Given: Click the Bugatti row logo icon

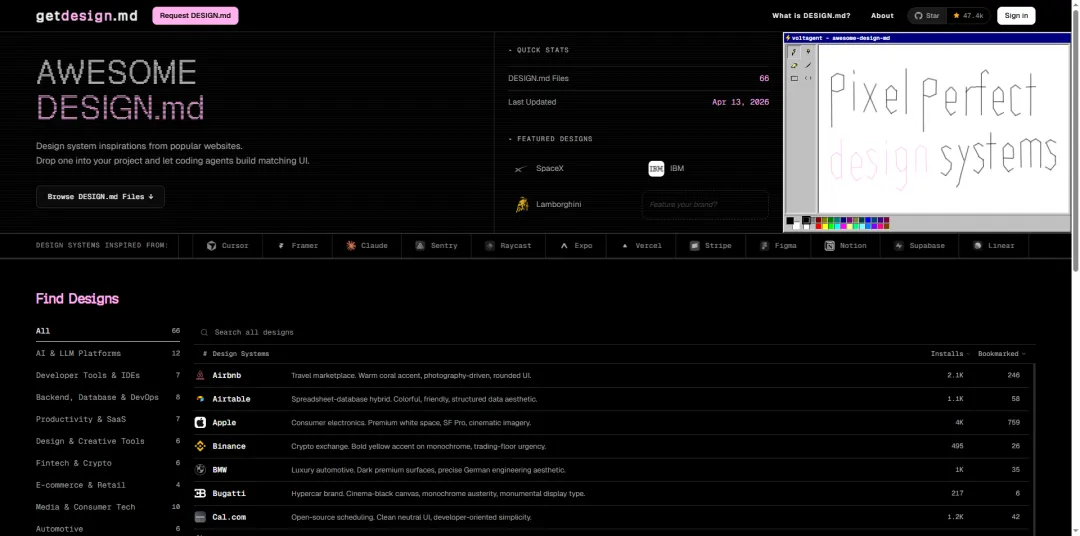Looking at the screenshot, I should 200,493.
